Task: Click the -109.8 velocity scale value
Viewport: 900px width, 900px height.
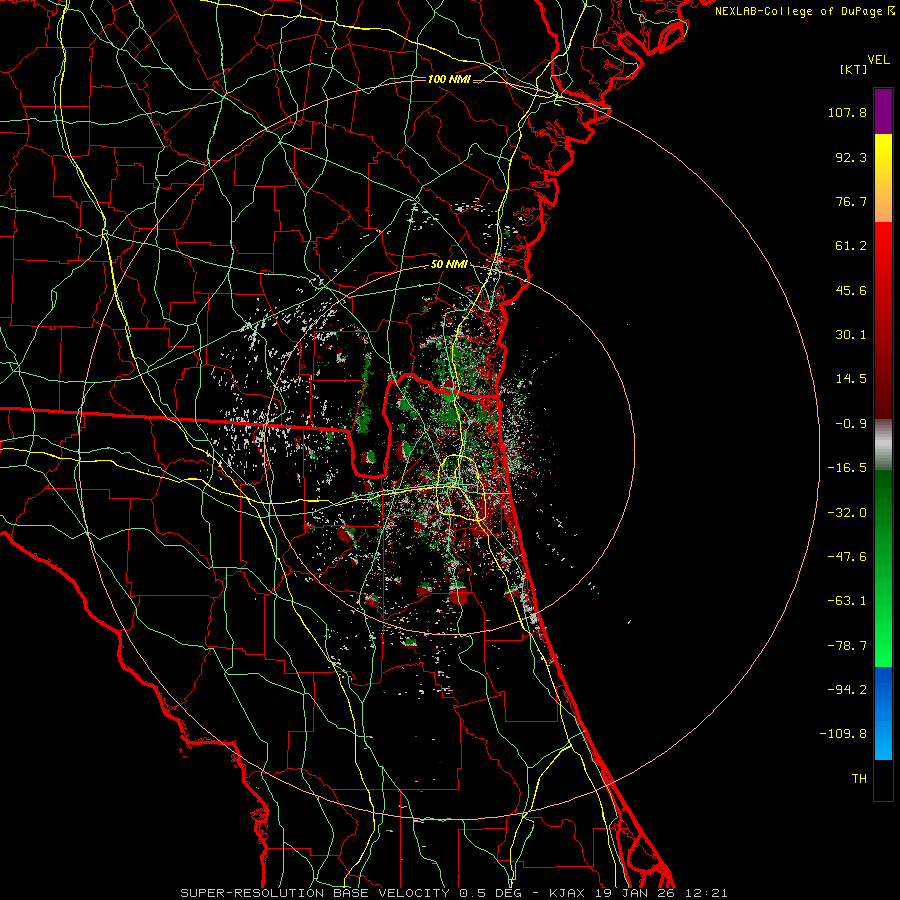Action: tap(843, 734)
